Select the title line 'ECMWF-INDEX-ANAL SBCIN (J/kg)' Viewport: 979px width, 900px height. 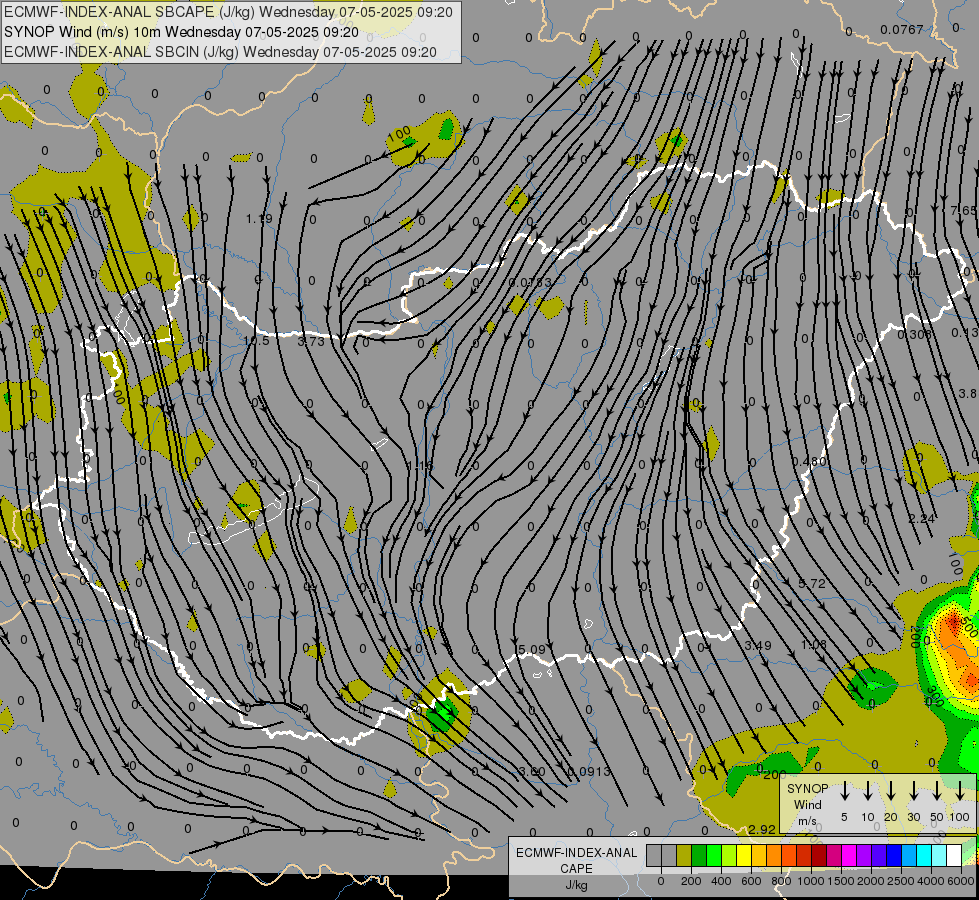(220, 52)
